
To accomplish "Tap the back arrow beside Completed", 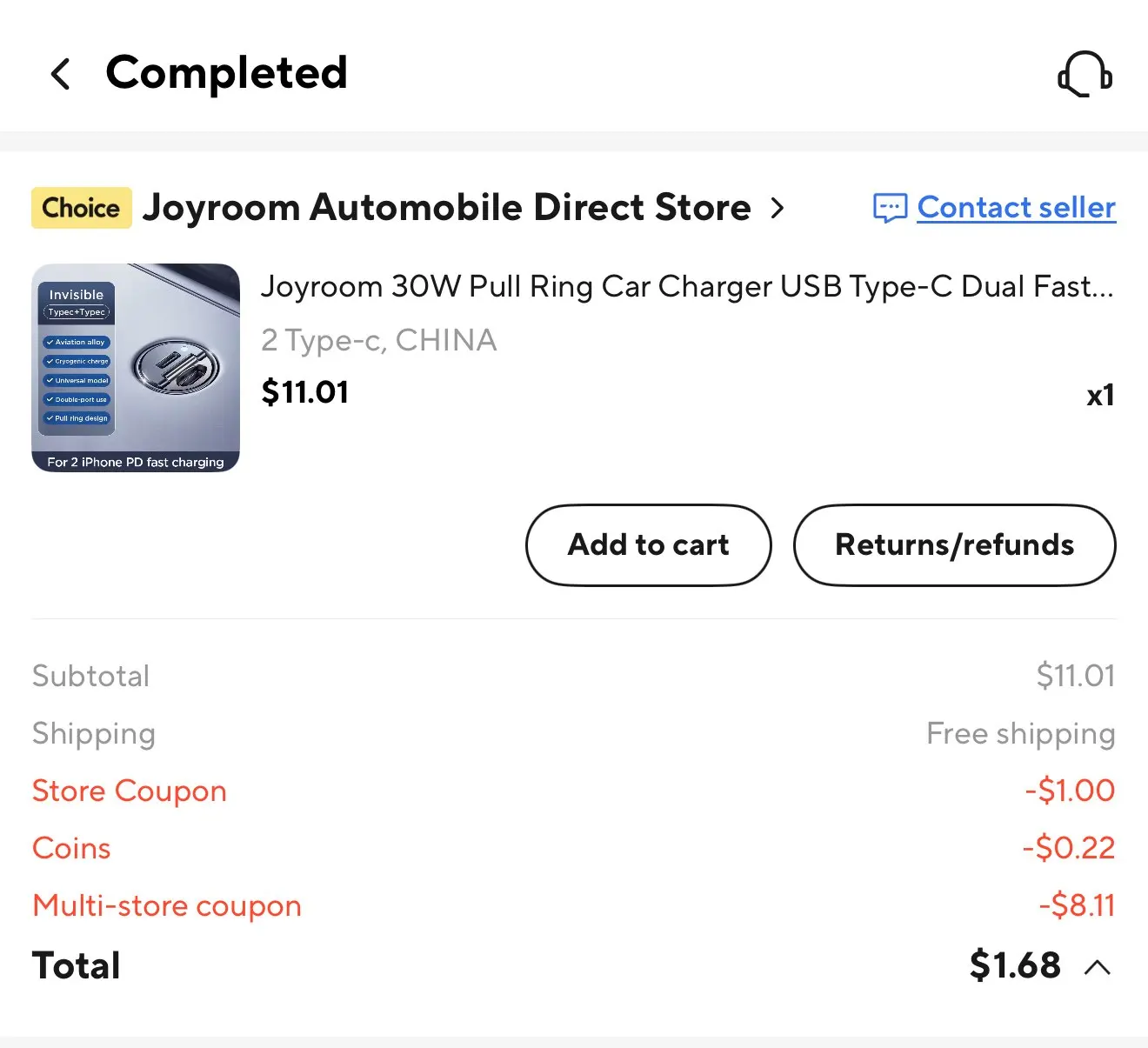I will click(60, 74).
